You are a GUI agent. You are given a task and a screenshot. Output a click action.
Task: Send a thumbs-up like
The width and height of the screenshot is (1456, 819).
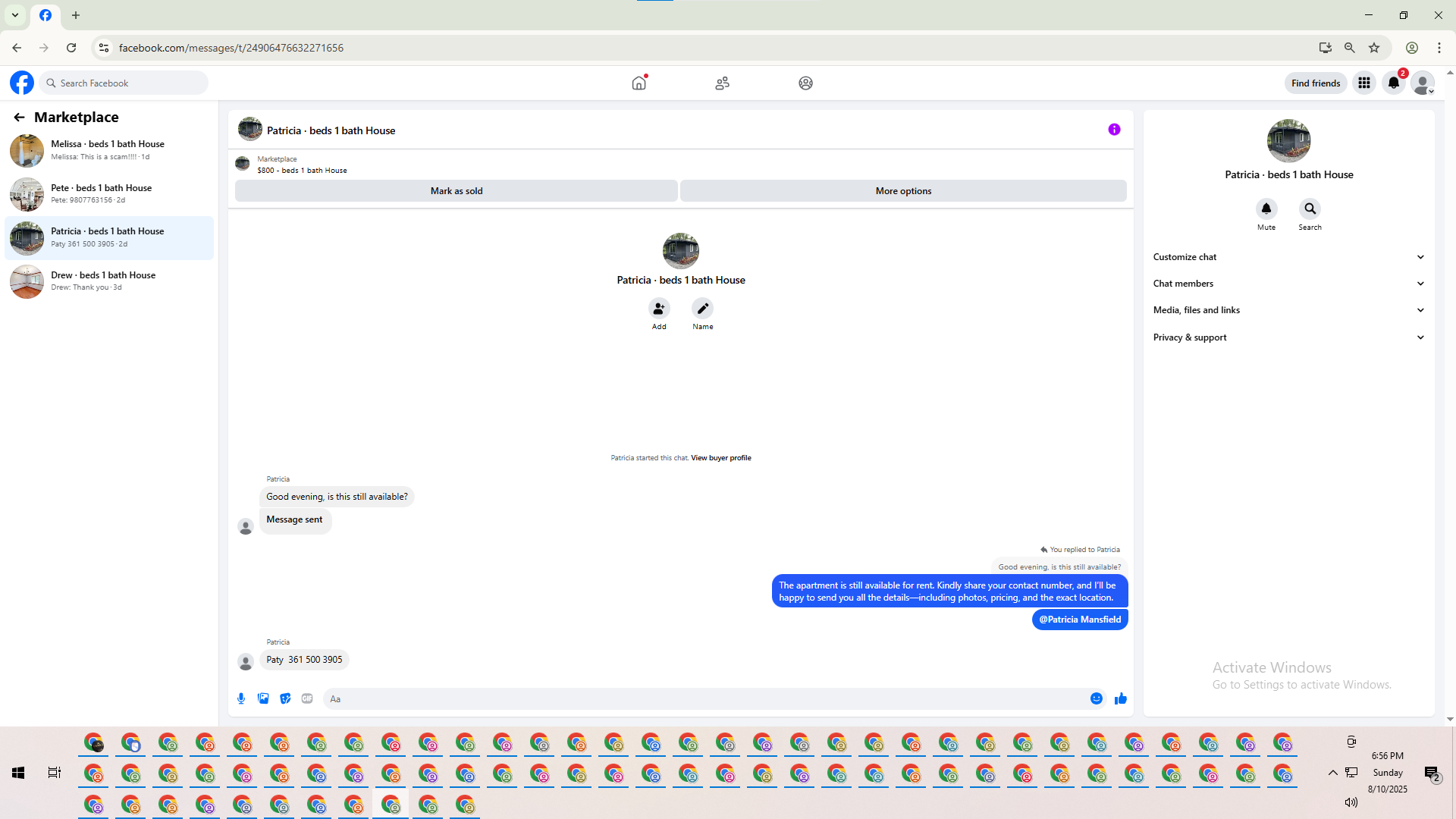tap(1121, 698)
